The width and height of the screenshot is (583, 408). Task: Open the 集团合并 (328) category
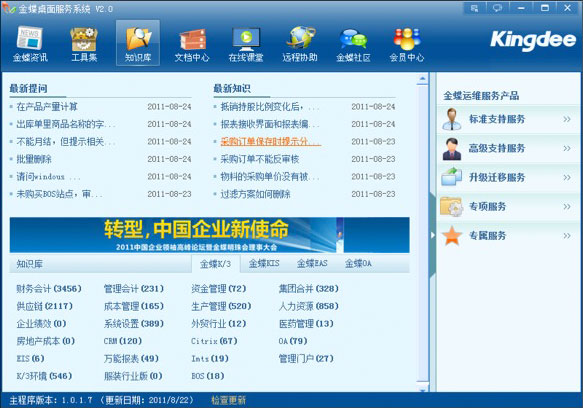click(x=309, y=289)
